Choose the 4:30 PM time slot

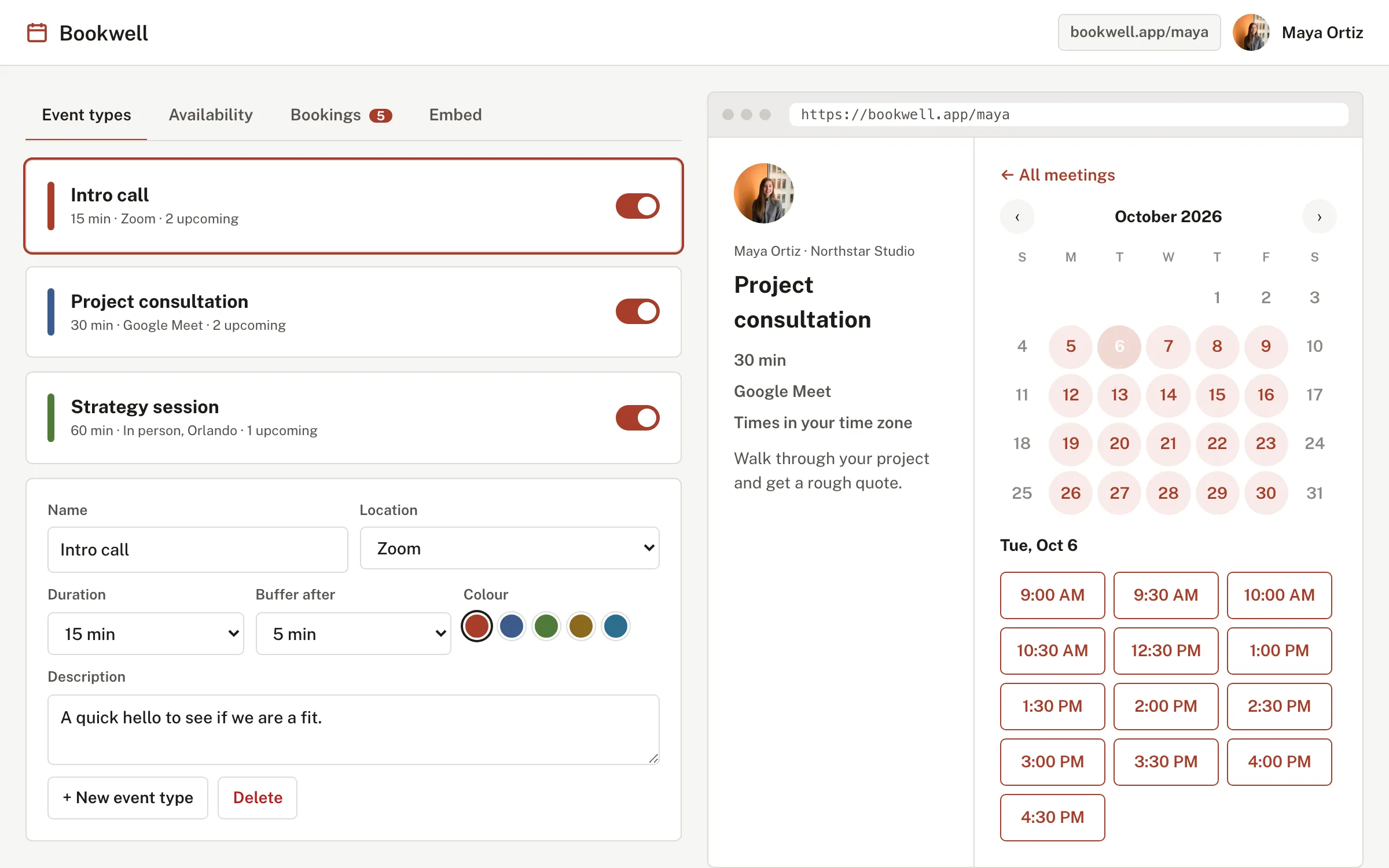tap(1052, 818)
